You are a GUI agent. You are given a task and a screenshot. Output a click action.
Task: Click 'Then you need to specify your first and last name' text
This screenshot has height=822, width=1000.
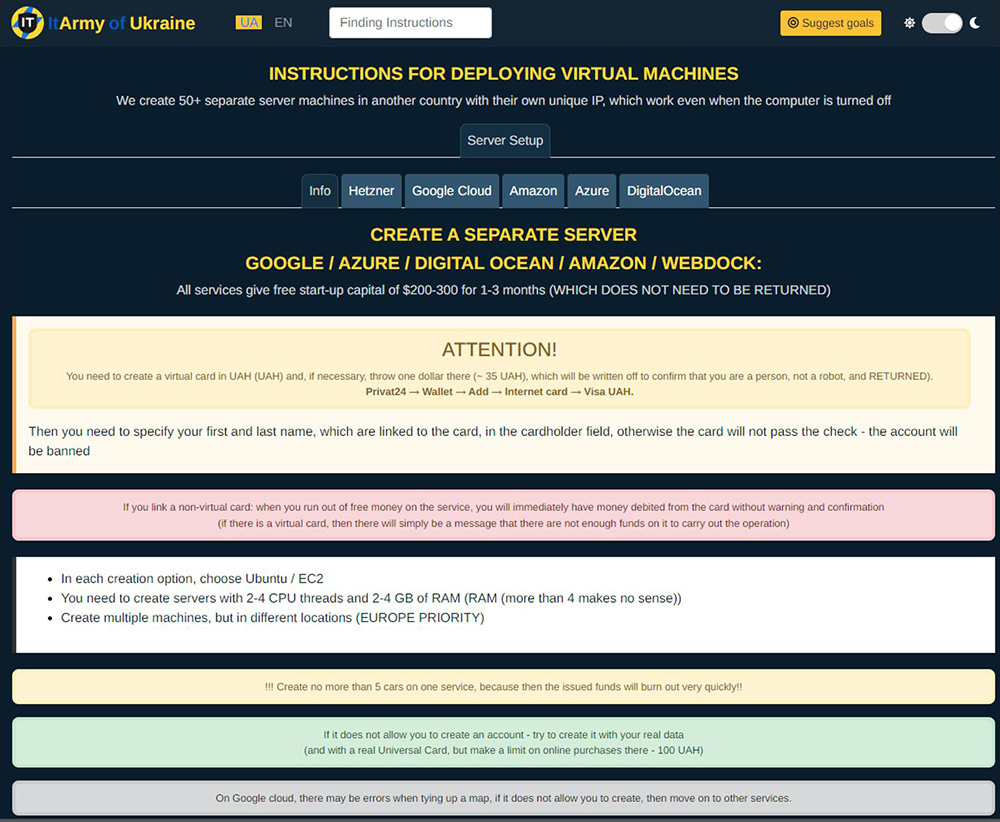tap(493, 441)
